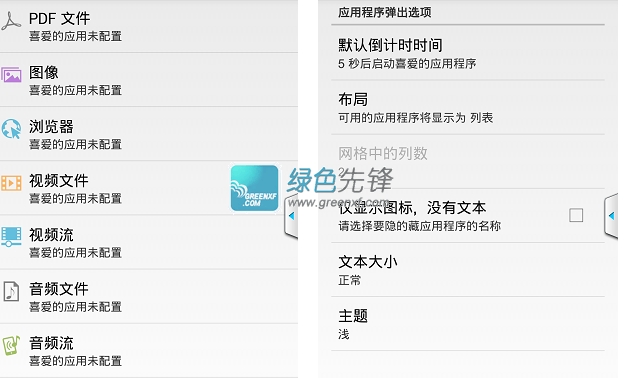Click the 正常 value under 文本大小
The image size is (625, 378).
click(350, 280)
